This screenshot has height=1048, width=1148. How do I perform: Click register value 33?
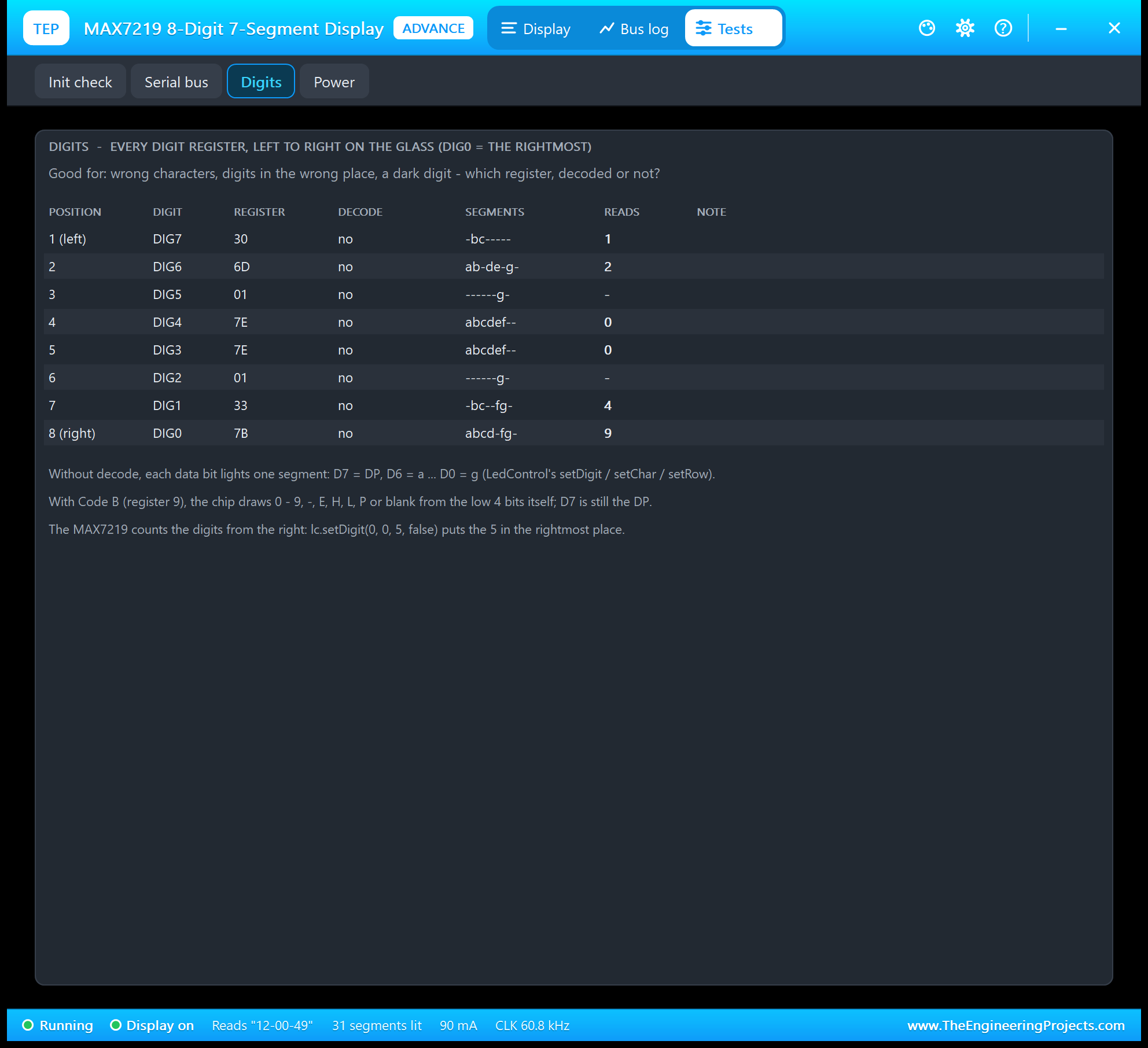tap(241, 405)
